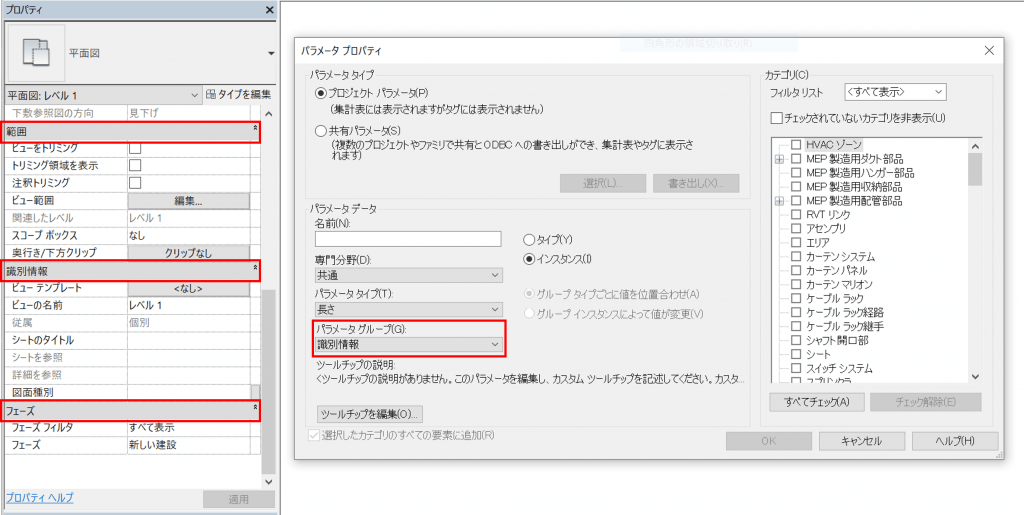1024x515 pixels.
Task: Toggle the 注釈トリミング checkbox
Action: click(x=135, y=183)
